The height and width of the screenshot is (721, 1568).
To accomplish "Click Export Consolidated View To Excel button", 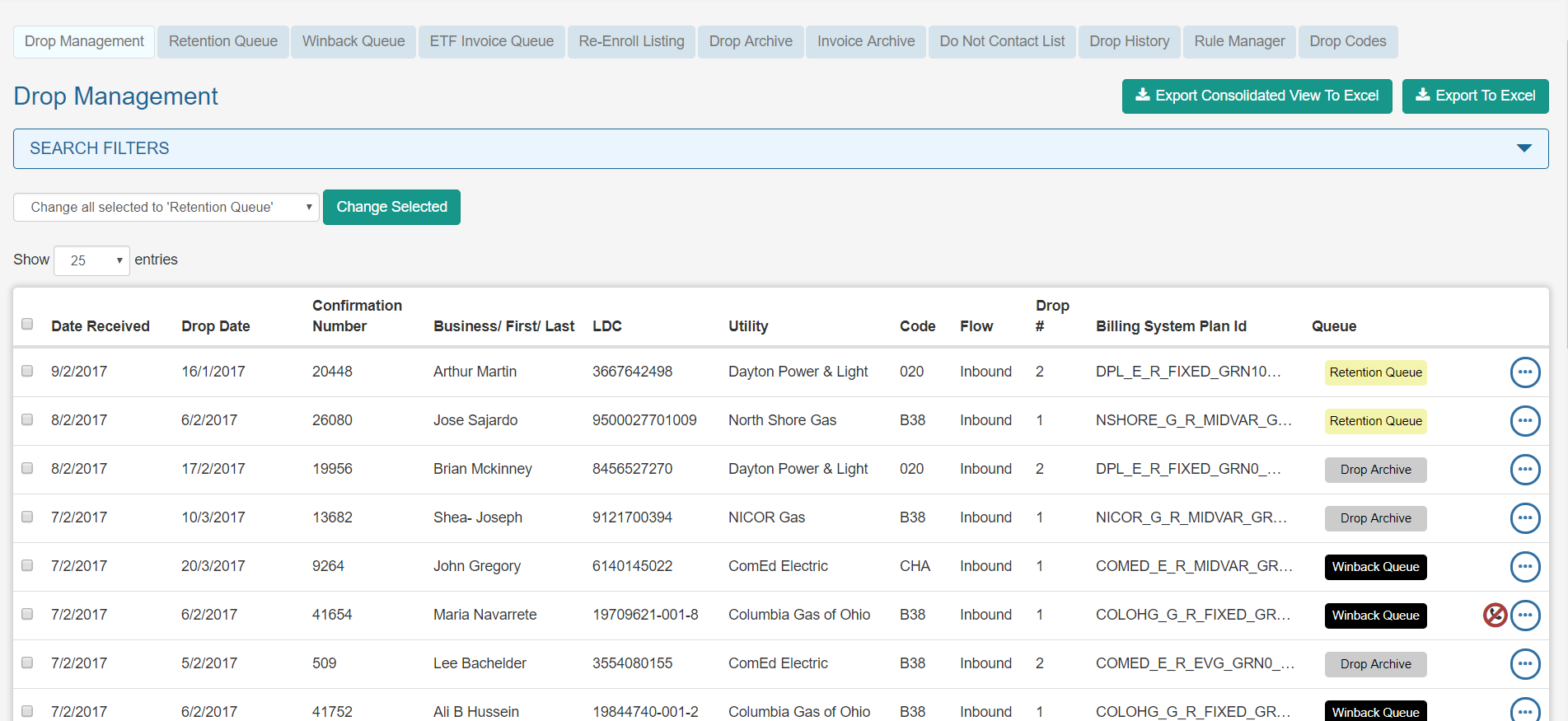I will [1257, 96].
